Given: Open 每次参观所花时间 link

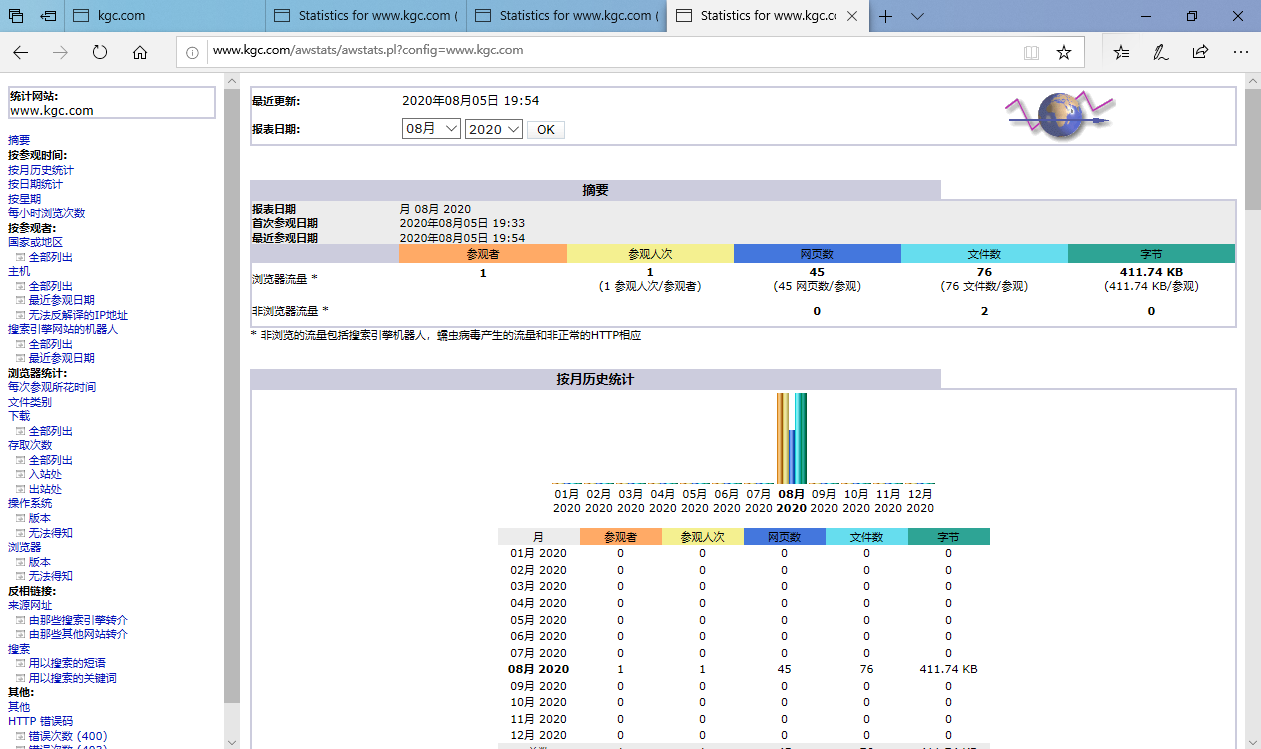Looking at the screenshot, I should pos(52,387).
